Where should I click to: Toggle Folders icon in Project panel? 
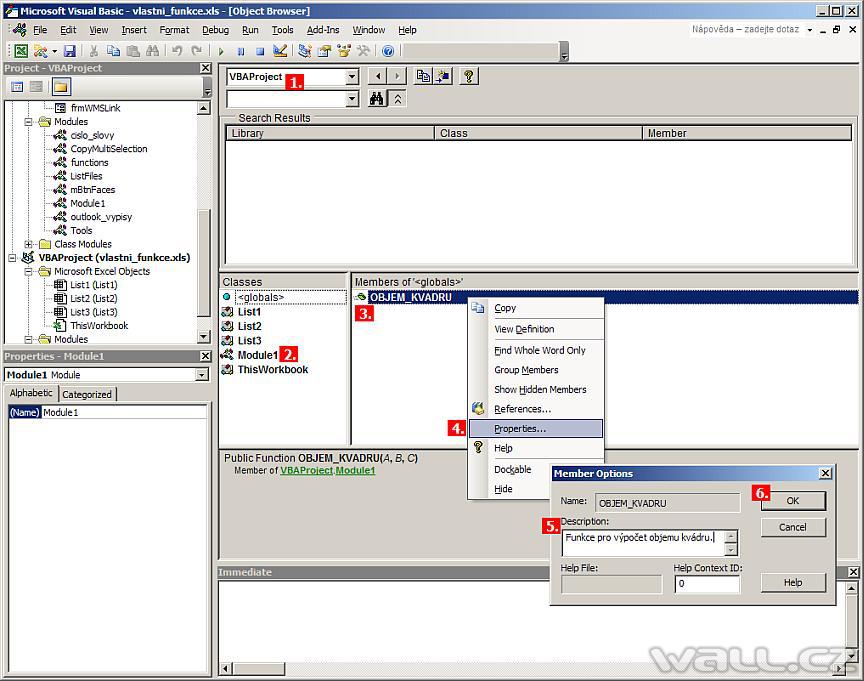(61, 87)
